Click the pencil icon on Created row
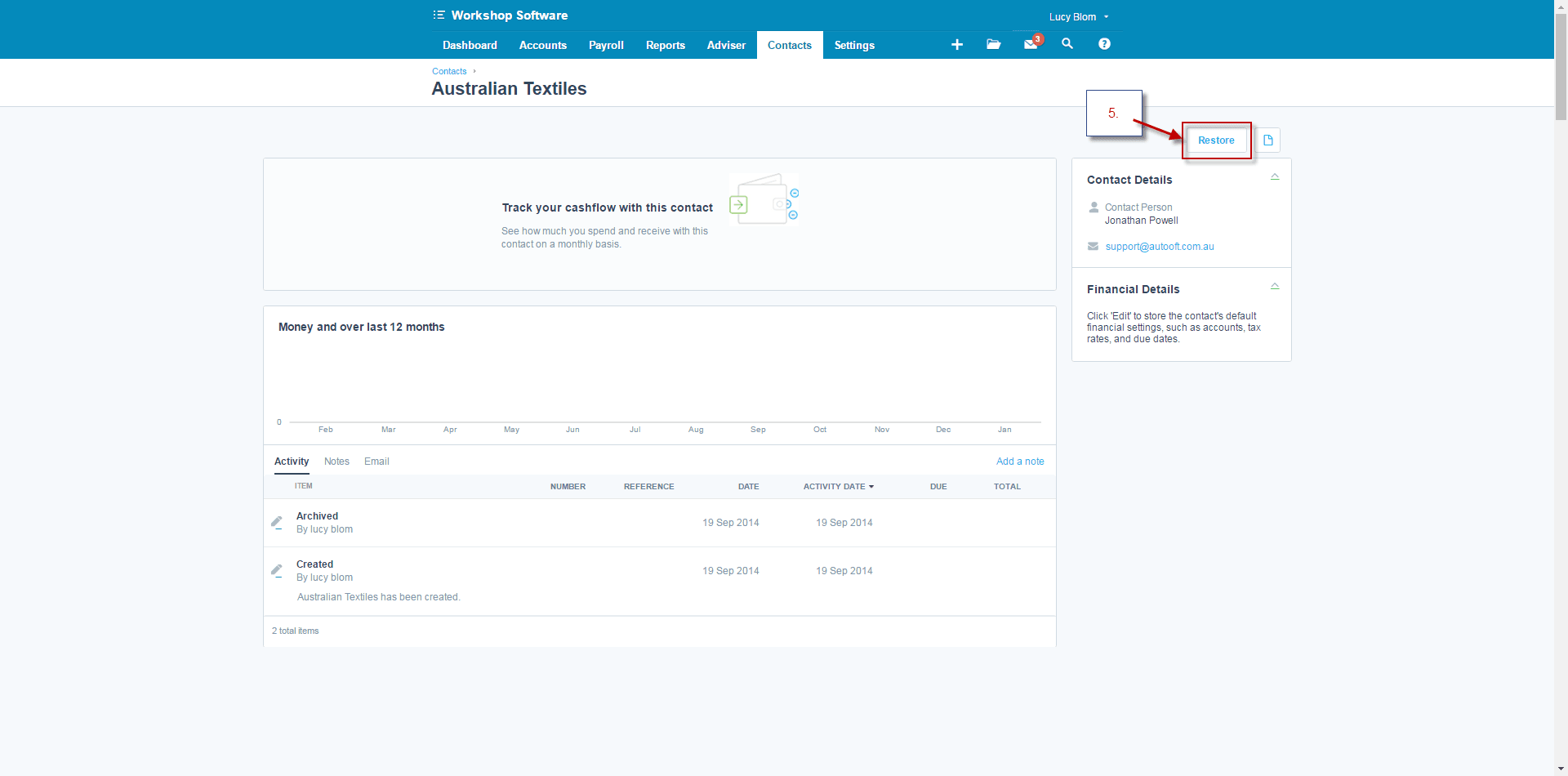 pyautogui.click(x=277, y=570)
